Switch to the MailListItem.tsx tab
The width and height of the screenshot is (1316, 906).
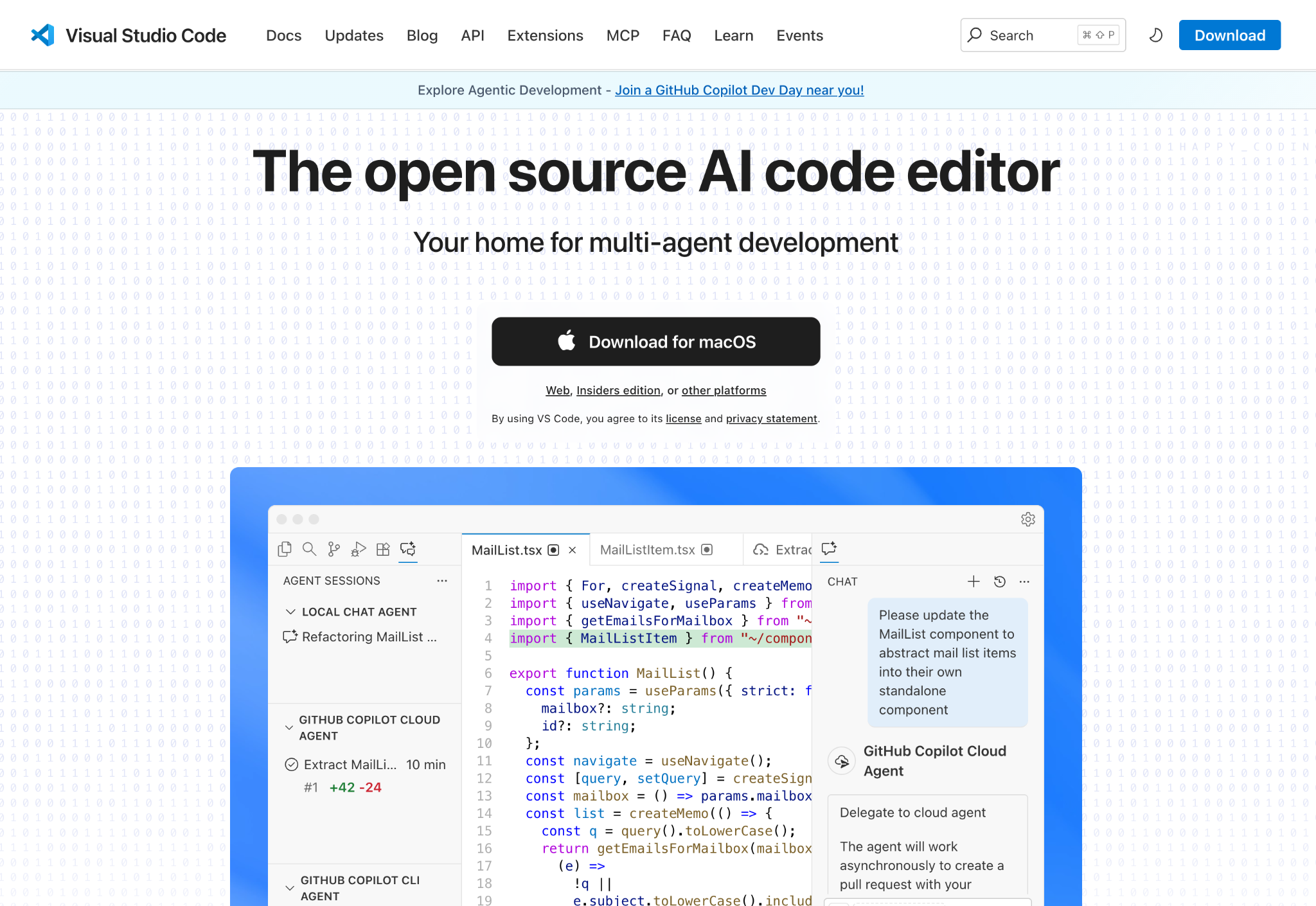tap(646, 549)
